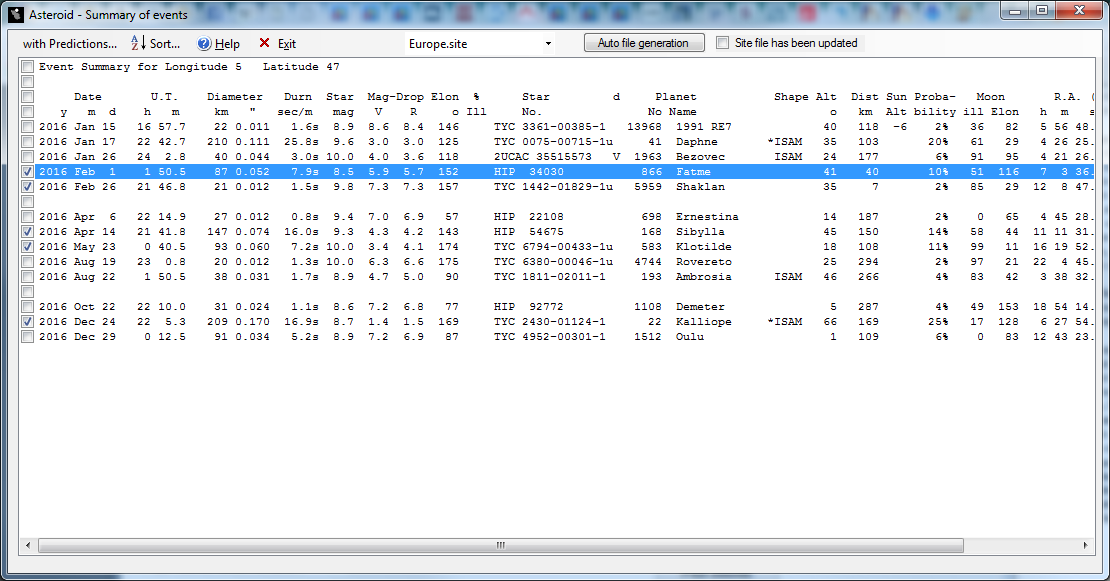Click the blue Help question mark icon

(x=204, y=44)
